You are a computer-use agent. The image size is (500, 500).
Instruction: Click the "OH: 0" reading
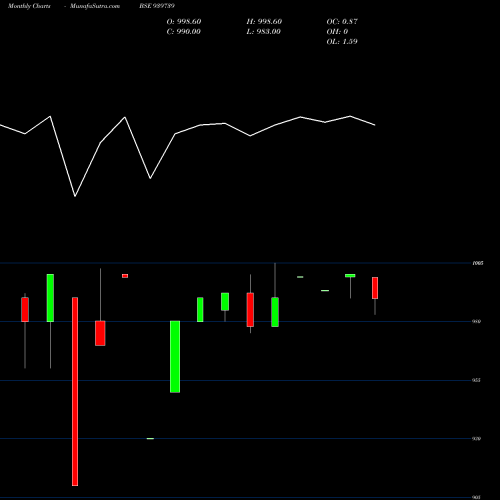(x=337, y=32)
